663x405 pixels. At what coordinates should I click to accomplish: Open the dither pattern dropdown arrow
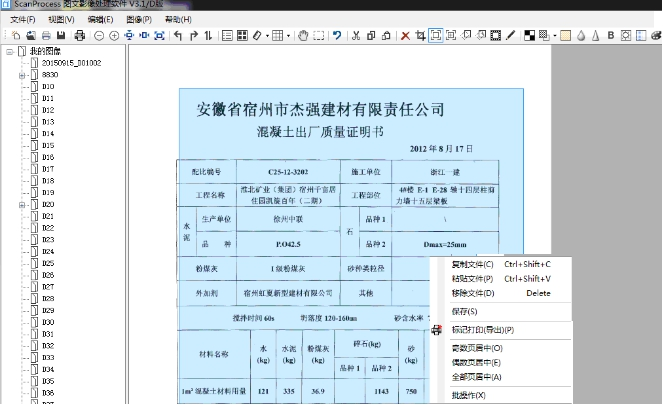(554, 36)
